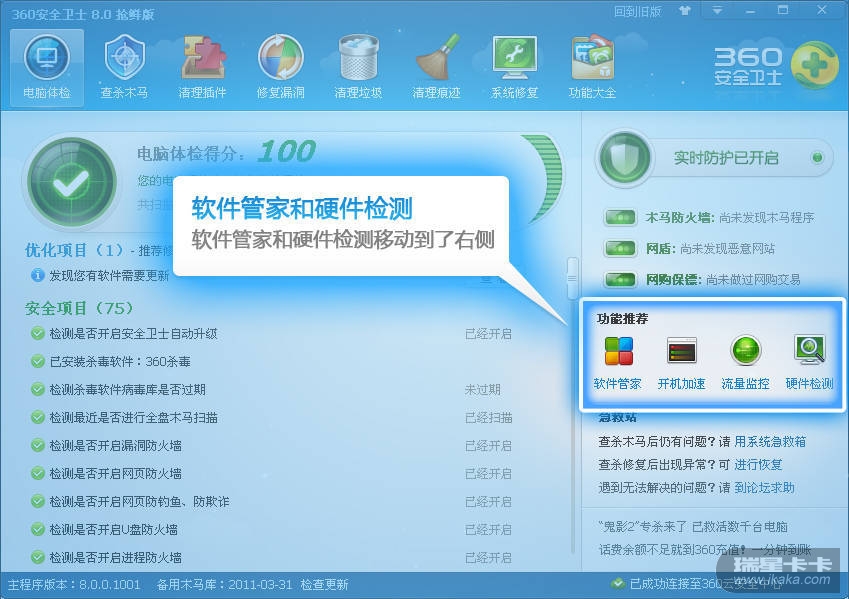Screen dimensions: 849x599
Task: Click the info icon beside 发现您有软件需要更新
Action: coord(37,276)
